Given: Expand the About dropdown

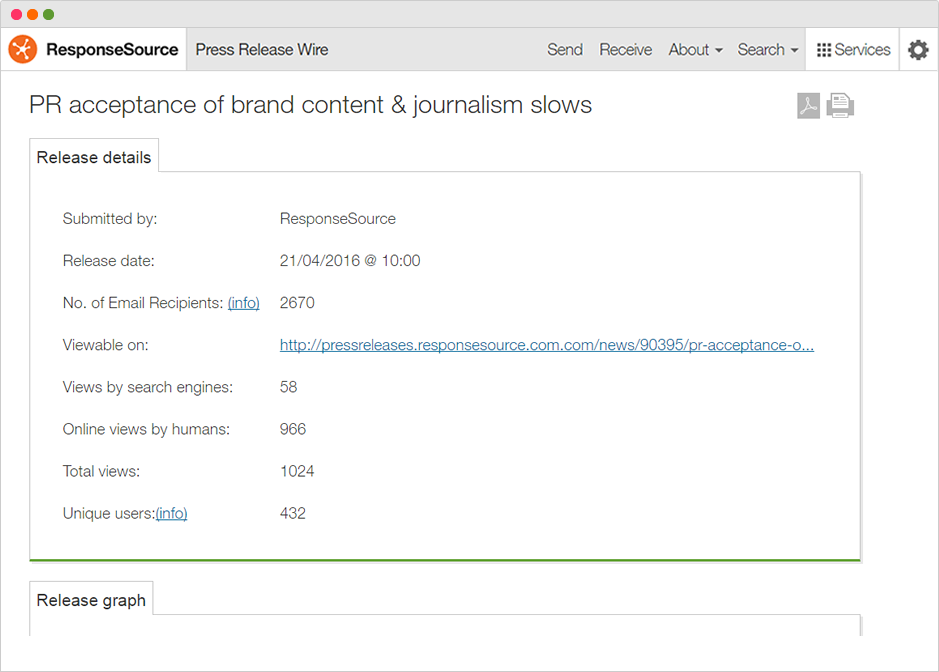Looking at the screenshot, I should (x=695, y=50).
